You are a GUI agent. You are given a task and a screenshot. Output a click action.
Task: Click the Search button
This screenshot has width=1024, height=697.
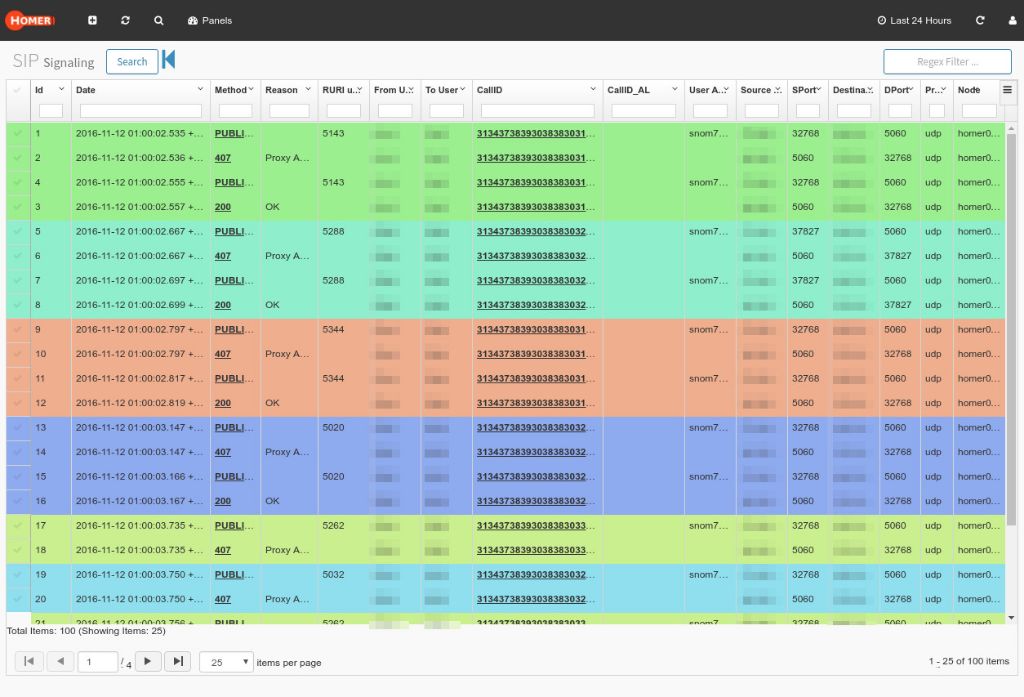[x=132, y=61]
